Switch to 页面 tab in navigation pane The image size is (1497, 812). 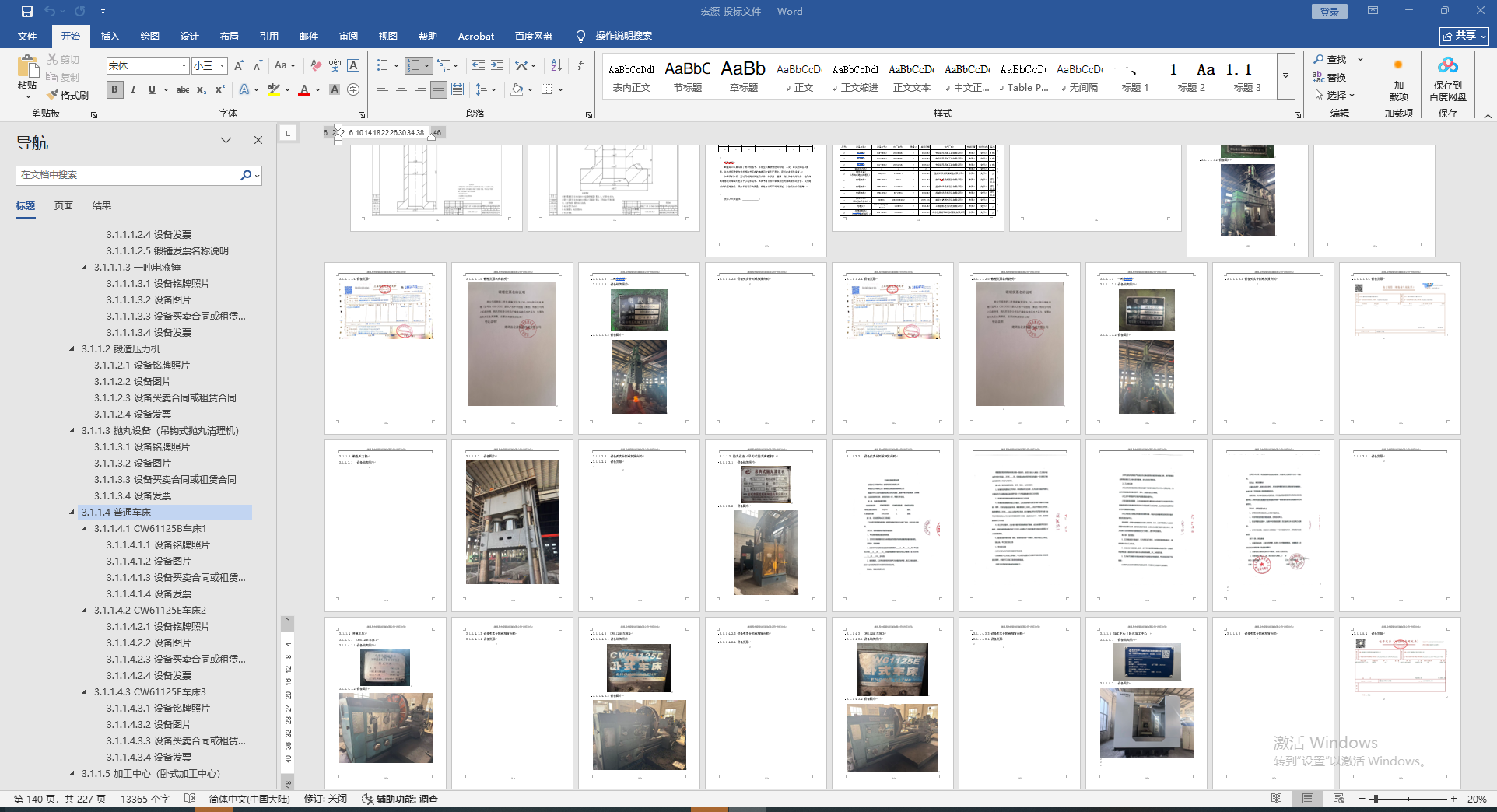click(64, 206)
